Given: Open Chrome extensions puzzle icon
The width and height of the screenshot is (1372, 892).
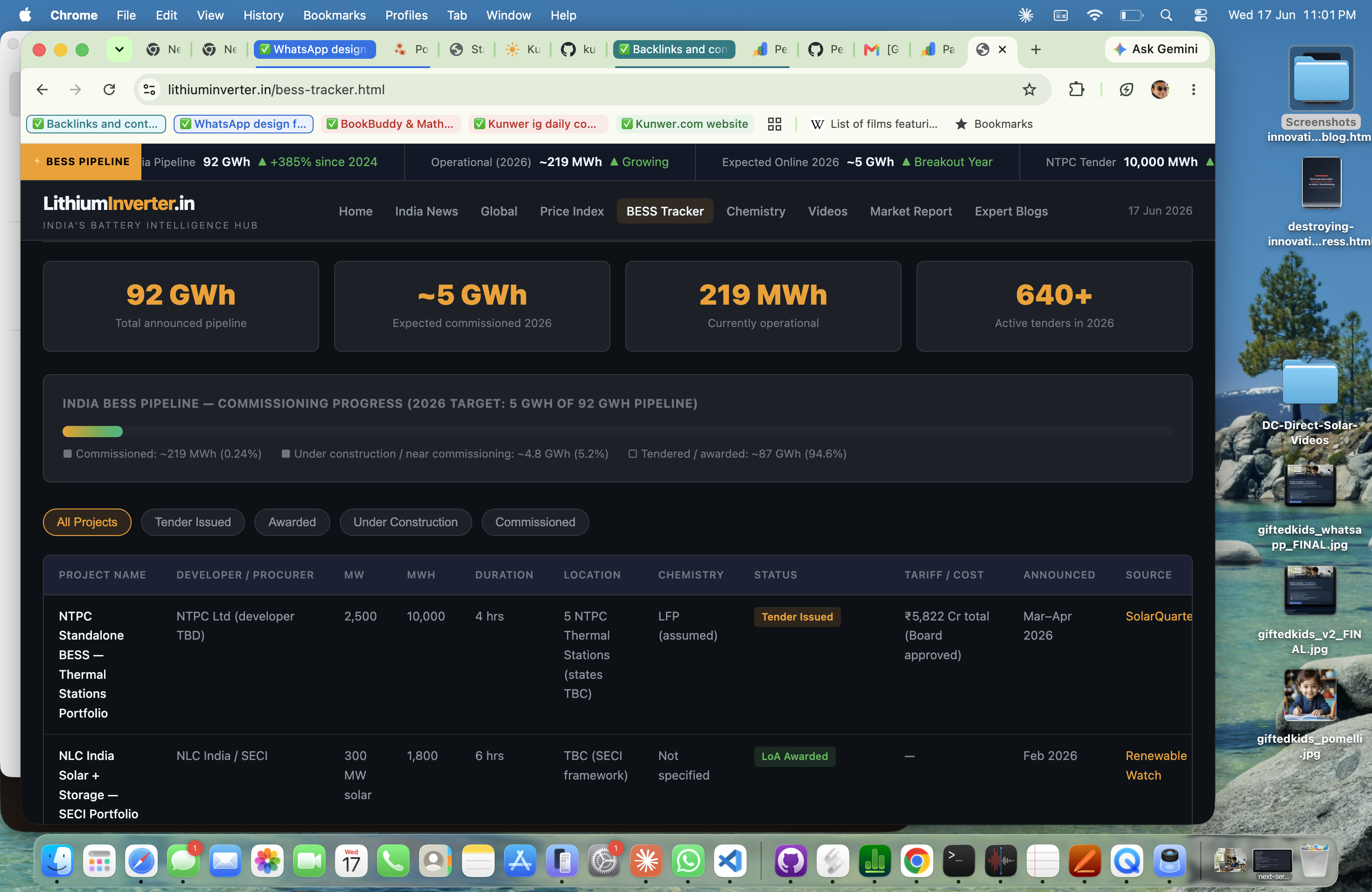Looking at the screenshot, I should (x=1076, y=89).
